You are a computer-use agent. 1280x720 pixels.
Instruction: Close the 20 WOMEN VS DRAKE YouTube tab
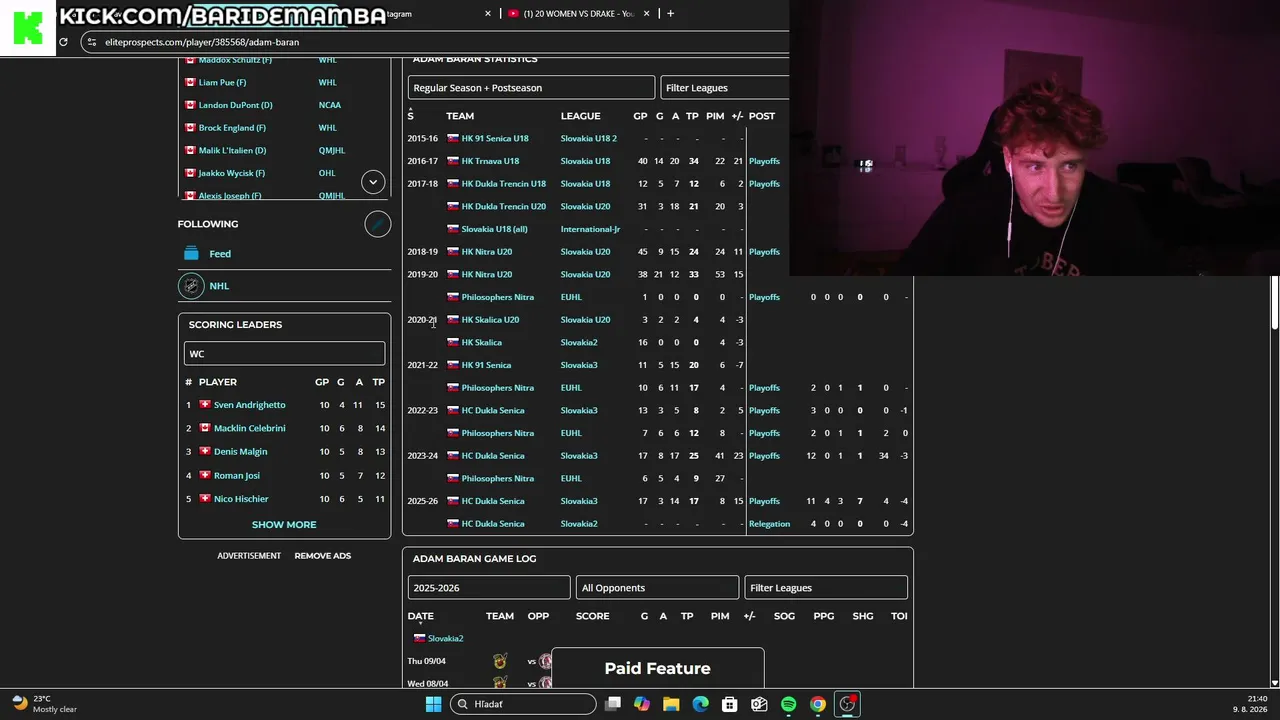point(647,14)
